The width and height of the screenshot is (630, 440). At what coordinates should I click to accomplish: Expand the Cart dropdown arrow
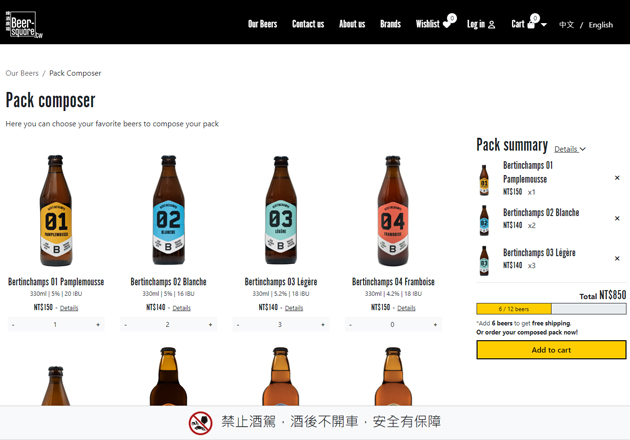tap(544, 25)
